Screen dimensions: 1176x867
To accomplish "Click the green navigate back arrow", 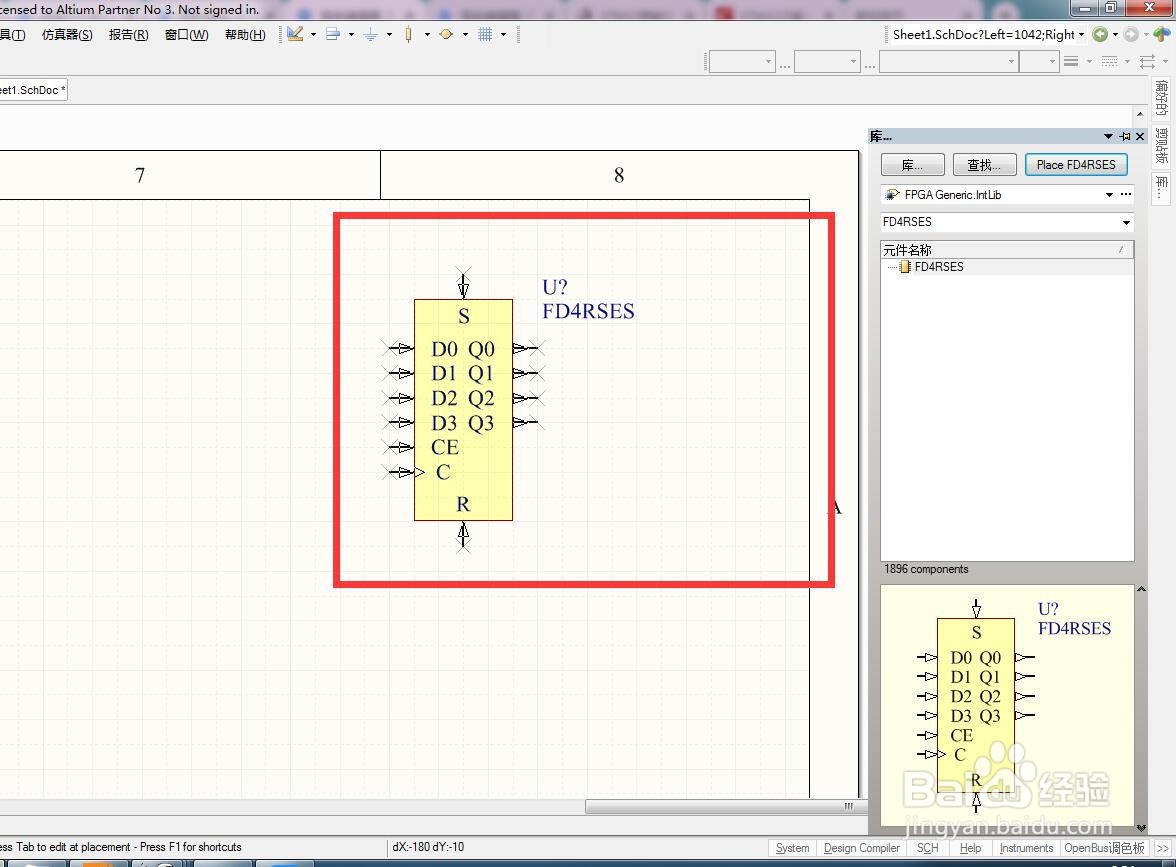I will click(x=1100, y=34).
